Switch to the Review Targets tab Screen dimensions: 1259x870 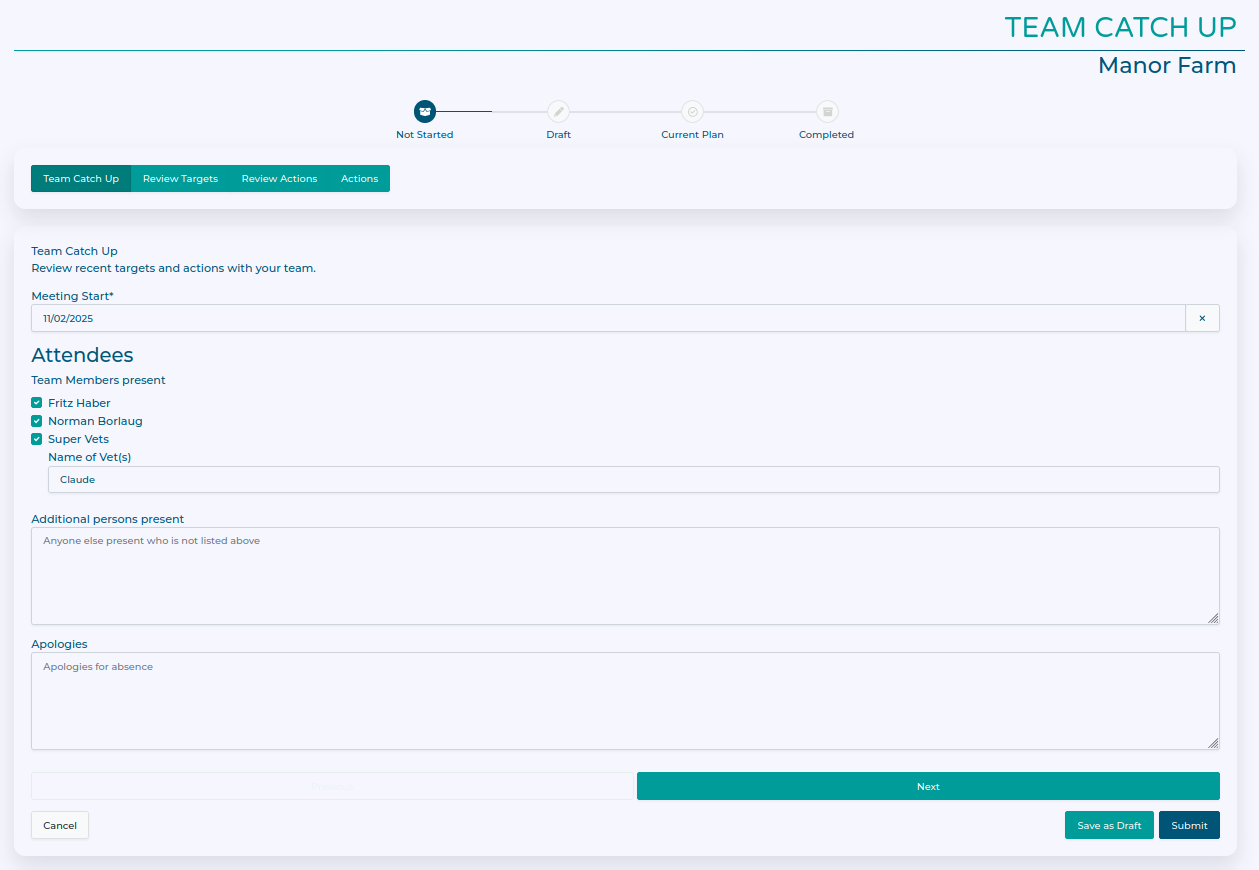(x=180, y=179)
